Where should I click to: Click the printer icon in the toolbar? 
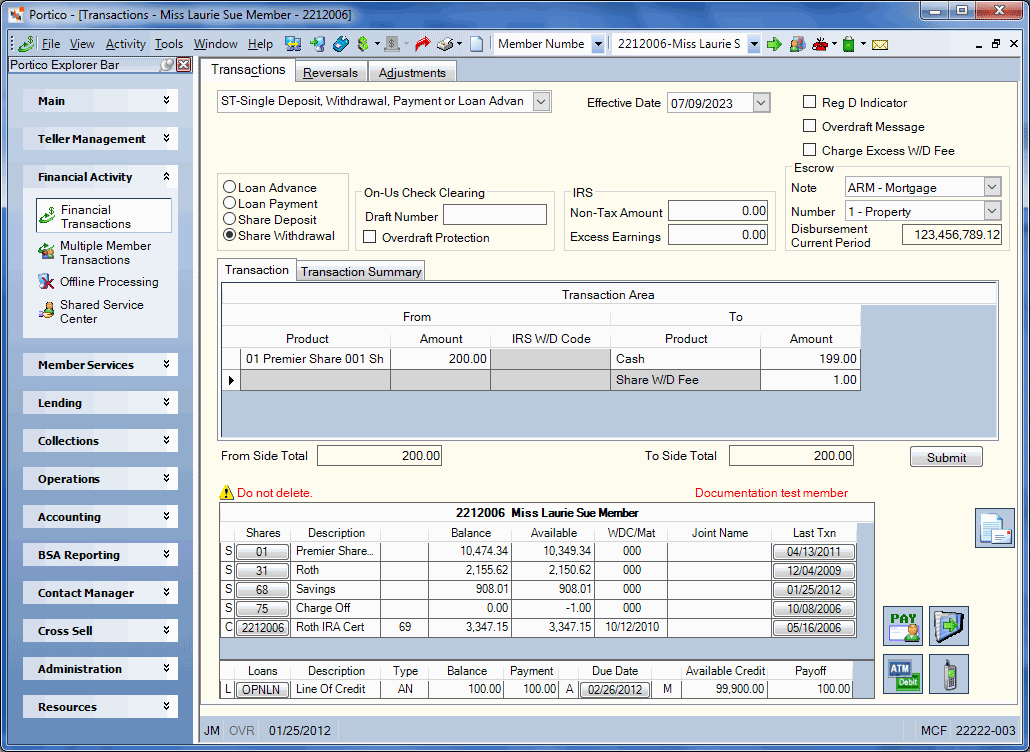pyautogui.click(x=445, y=44)
